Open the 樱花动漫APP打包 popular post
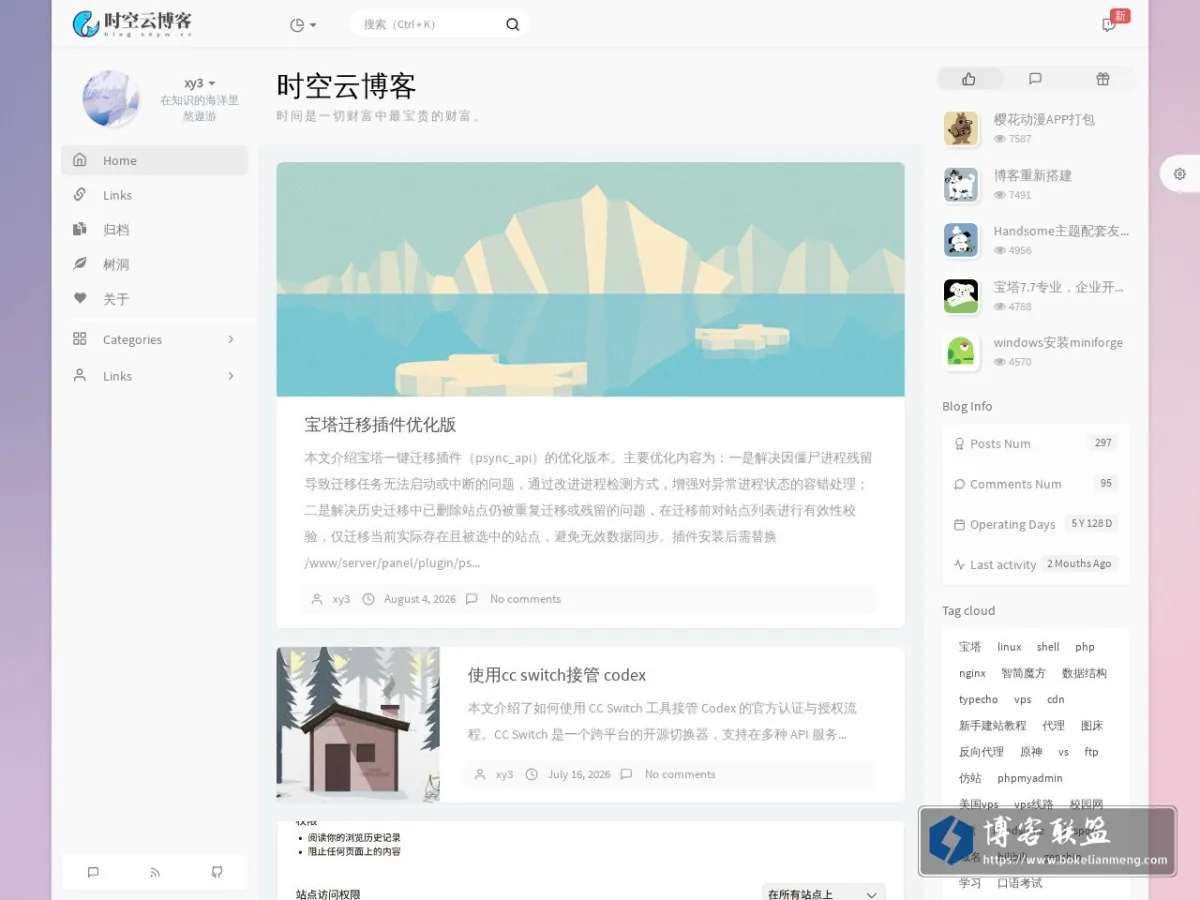This screenshot has width=1200, height=900. pos(1044,119)
